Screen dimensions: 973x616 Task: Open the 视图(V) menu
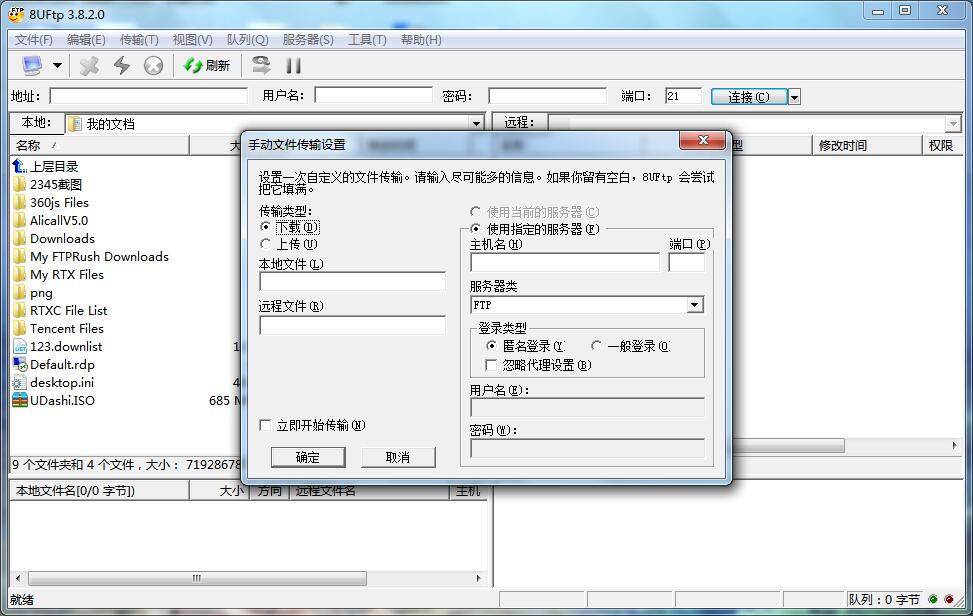coord(192,40)
